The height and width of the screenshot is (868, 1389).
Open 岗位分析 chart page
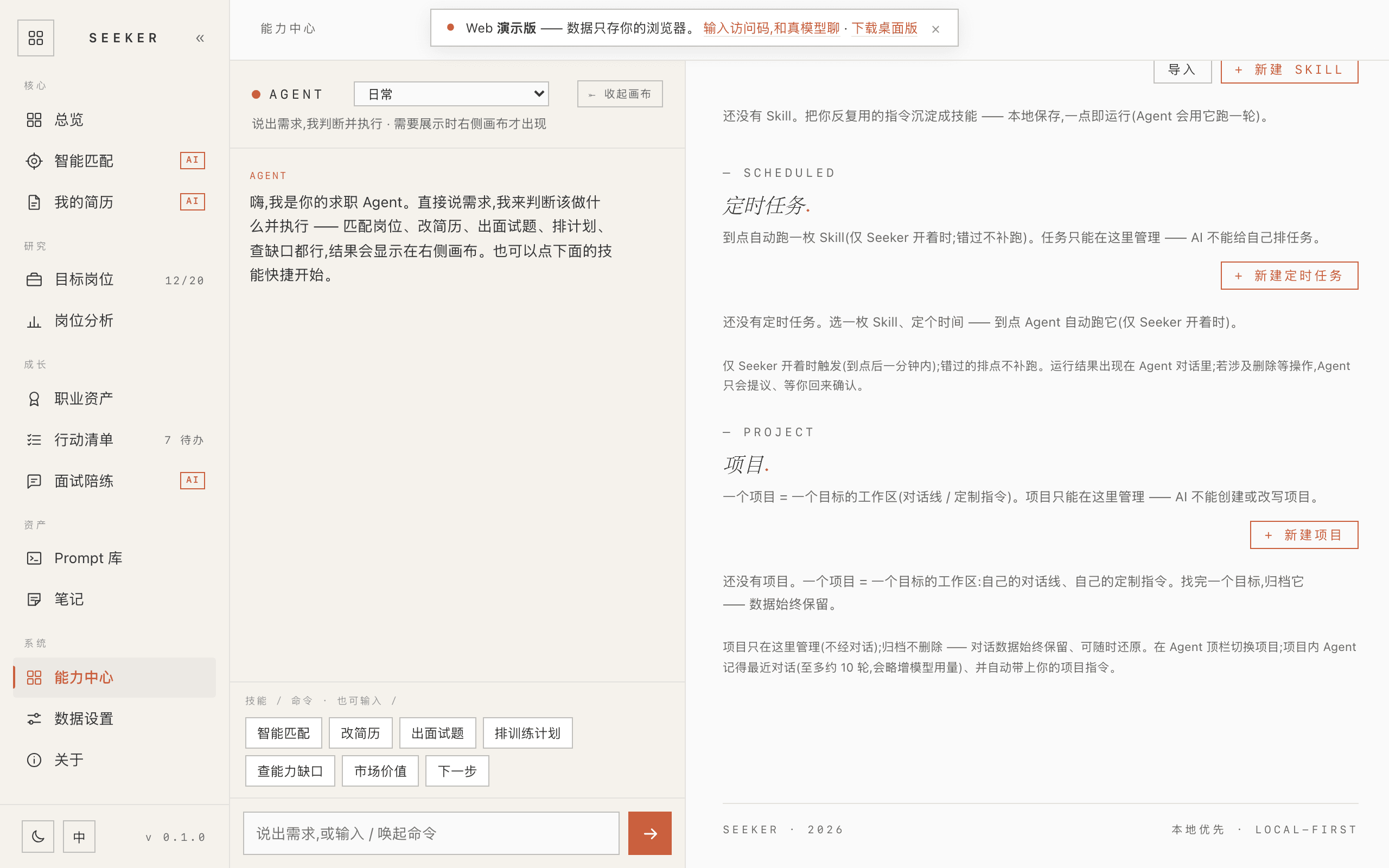pos(114,321)
